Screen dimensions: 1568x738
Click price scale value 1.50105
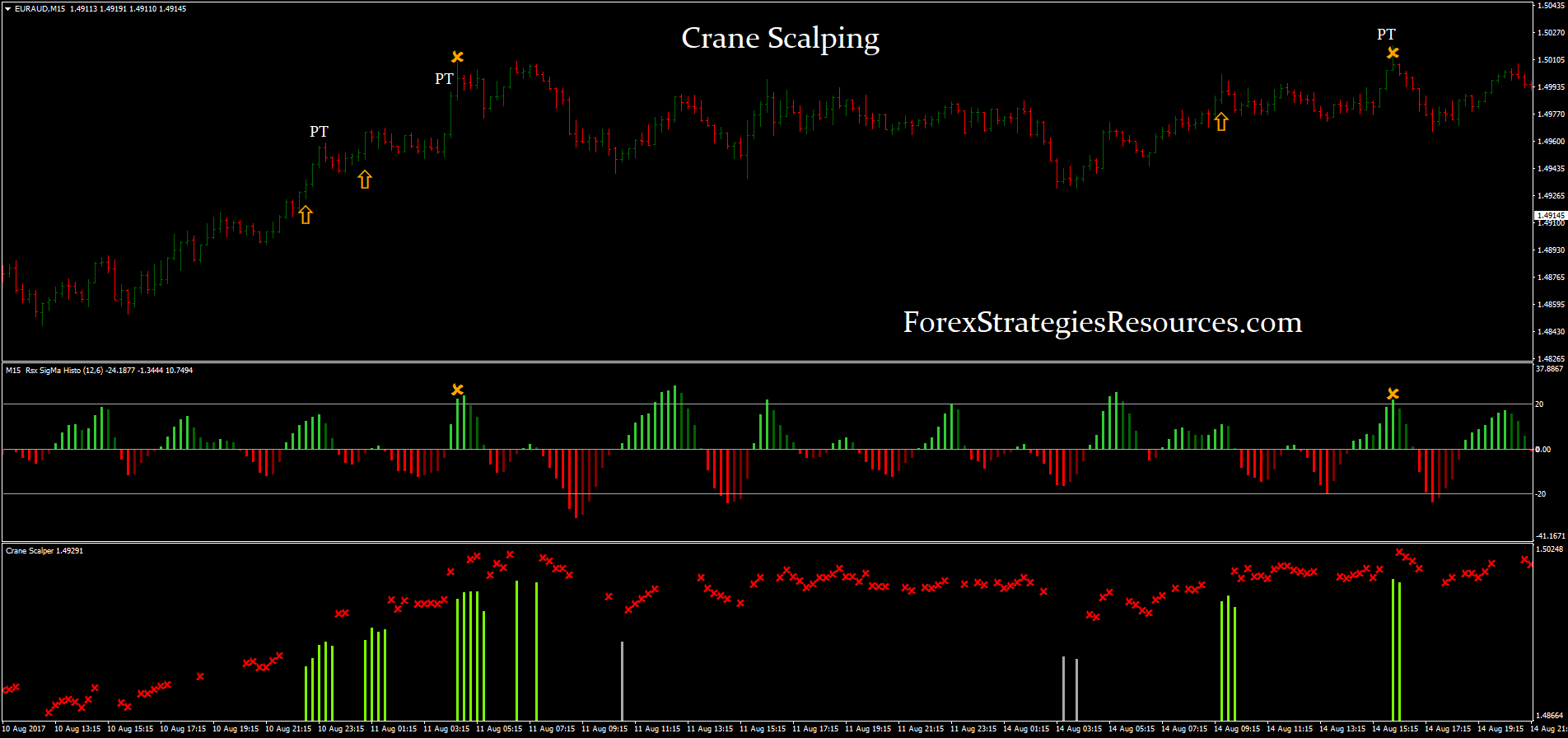click(x=1551, y=60)
